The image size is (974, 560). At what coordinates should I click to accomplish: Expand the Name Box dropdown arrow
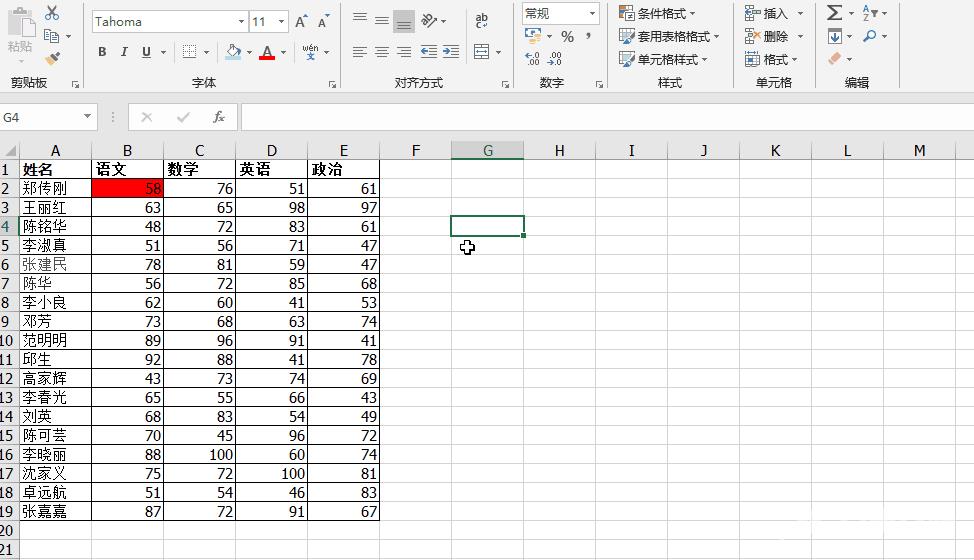87,117
